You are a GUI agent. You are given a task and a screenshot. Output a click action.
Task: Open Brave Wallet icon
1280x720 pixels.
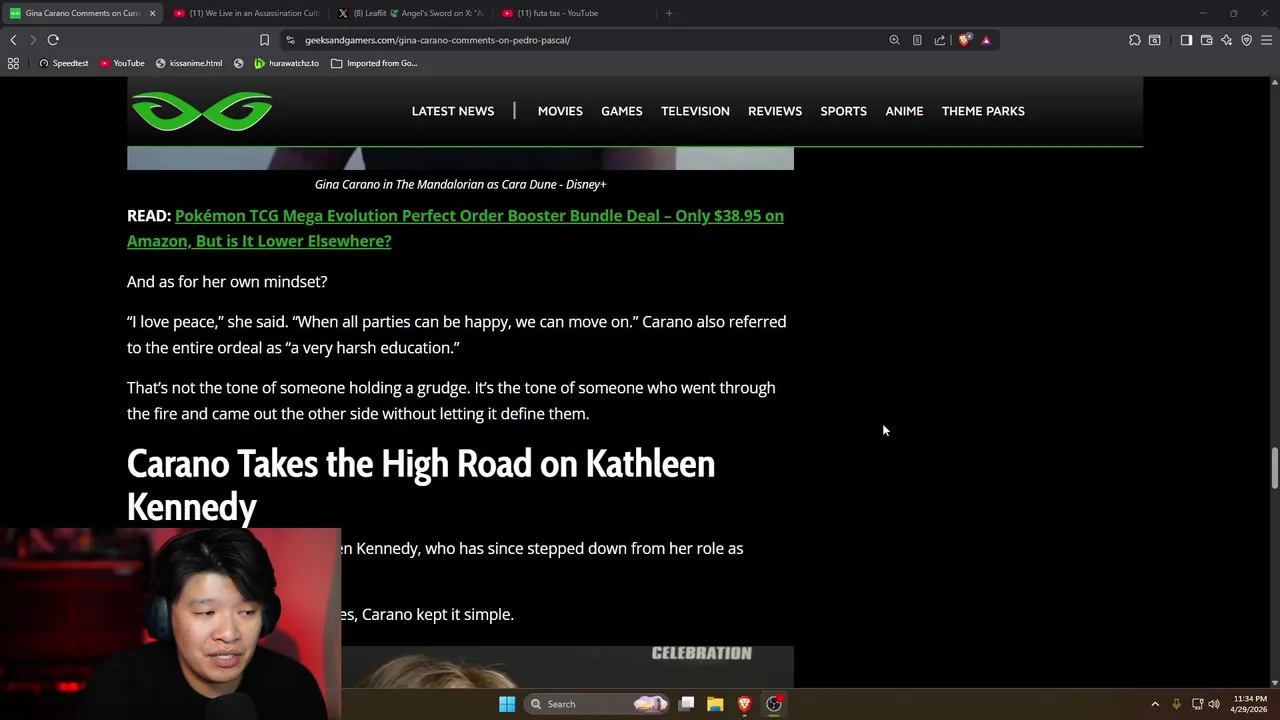pyautogui.click(x=1206, y=40)
